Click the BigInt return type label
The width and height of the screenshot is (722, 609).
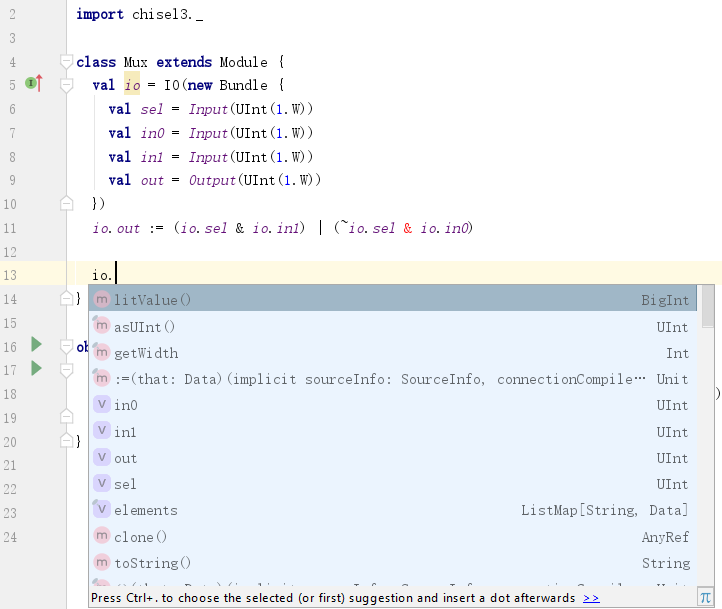pos(665,300)
